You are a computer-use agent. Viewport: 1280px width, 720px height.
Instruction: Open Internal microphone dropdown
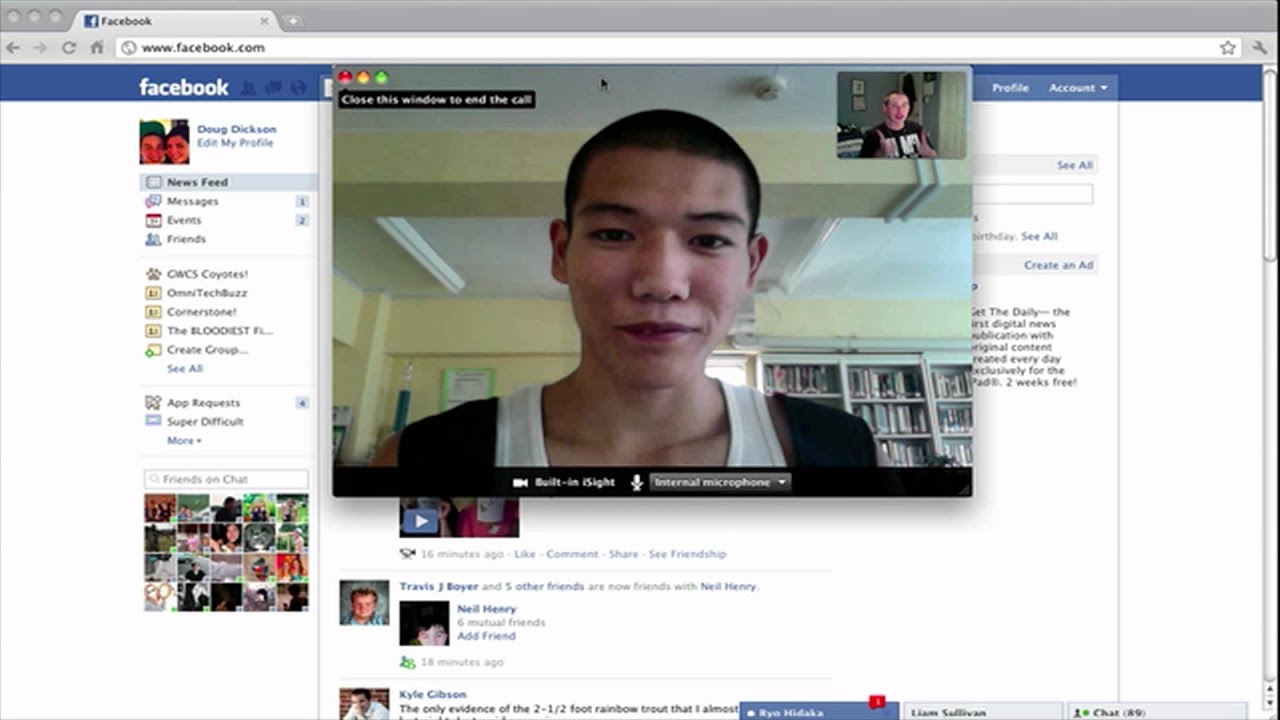[719, 482]
